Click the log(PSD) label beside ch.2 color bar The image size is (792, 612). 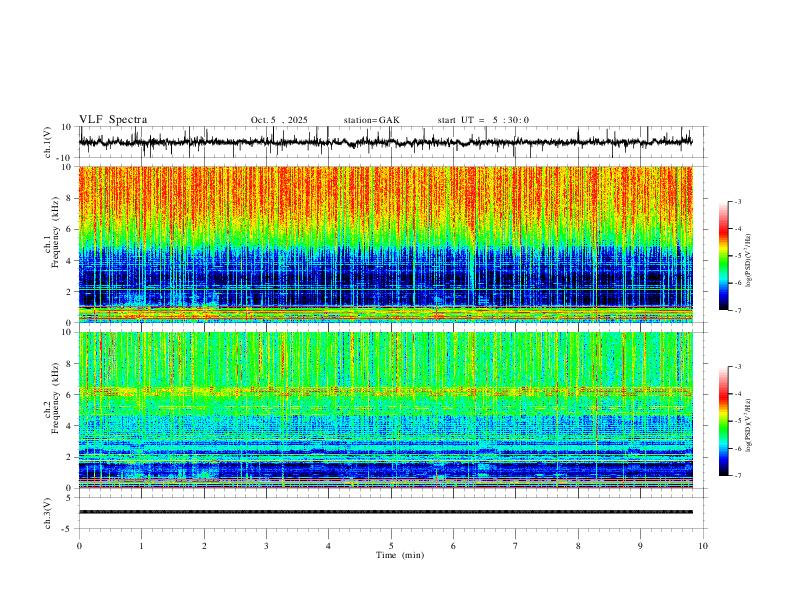748,426
